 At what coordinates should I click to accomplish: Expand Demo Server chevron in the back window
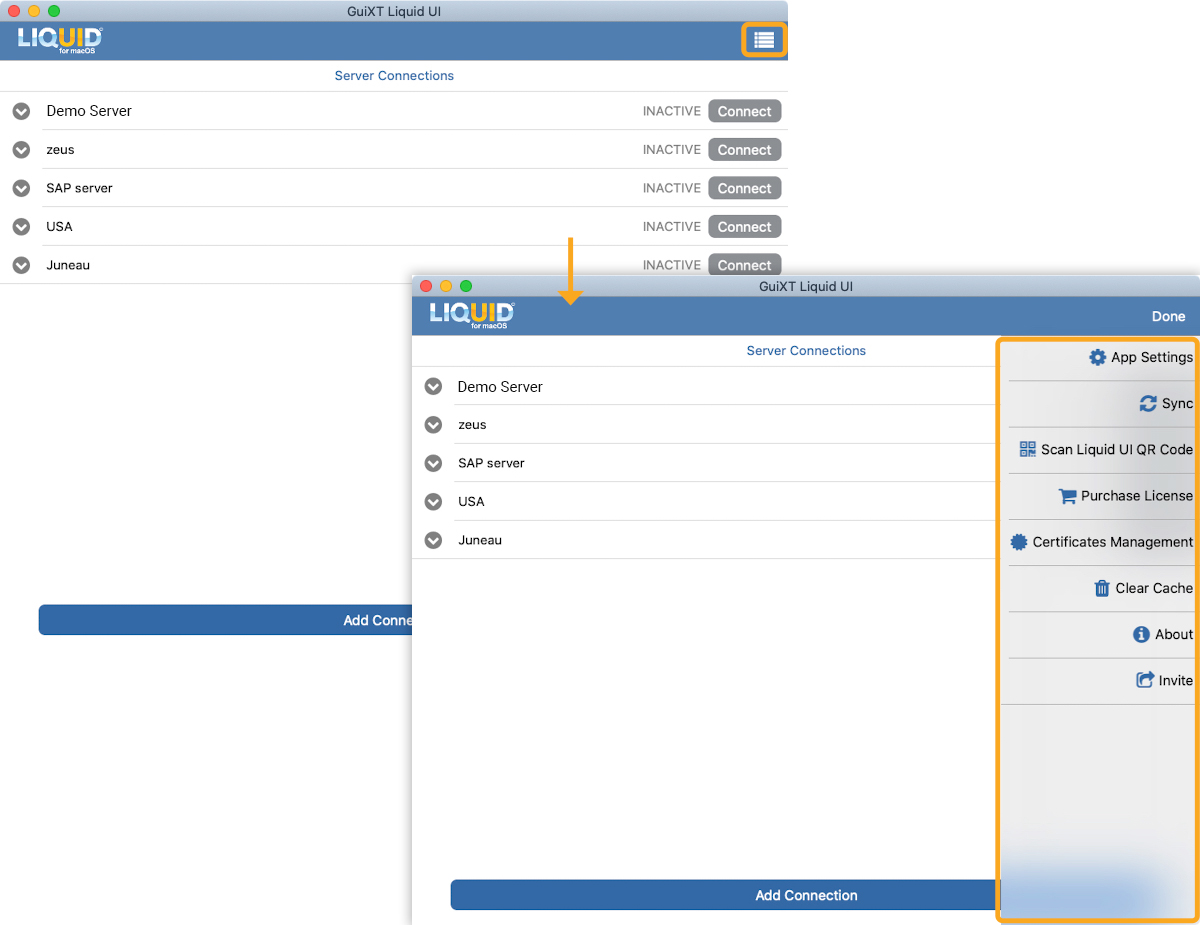point(22,111)
